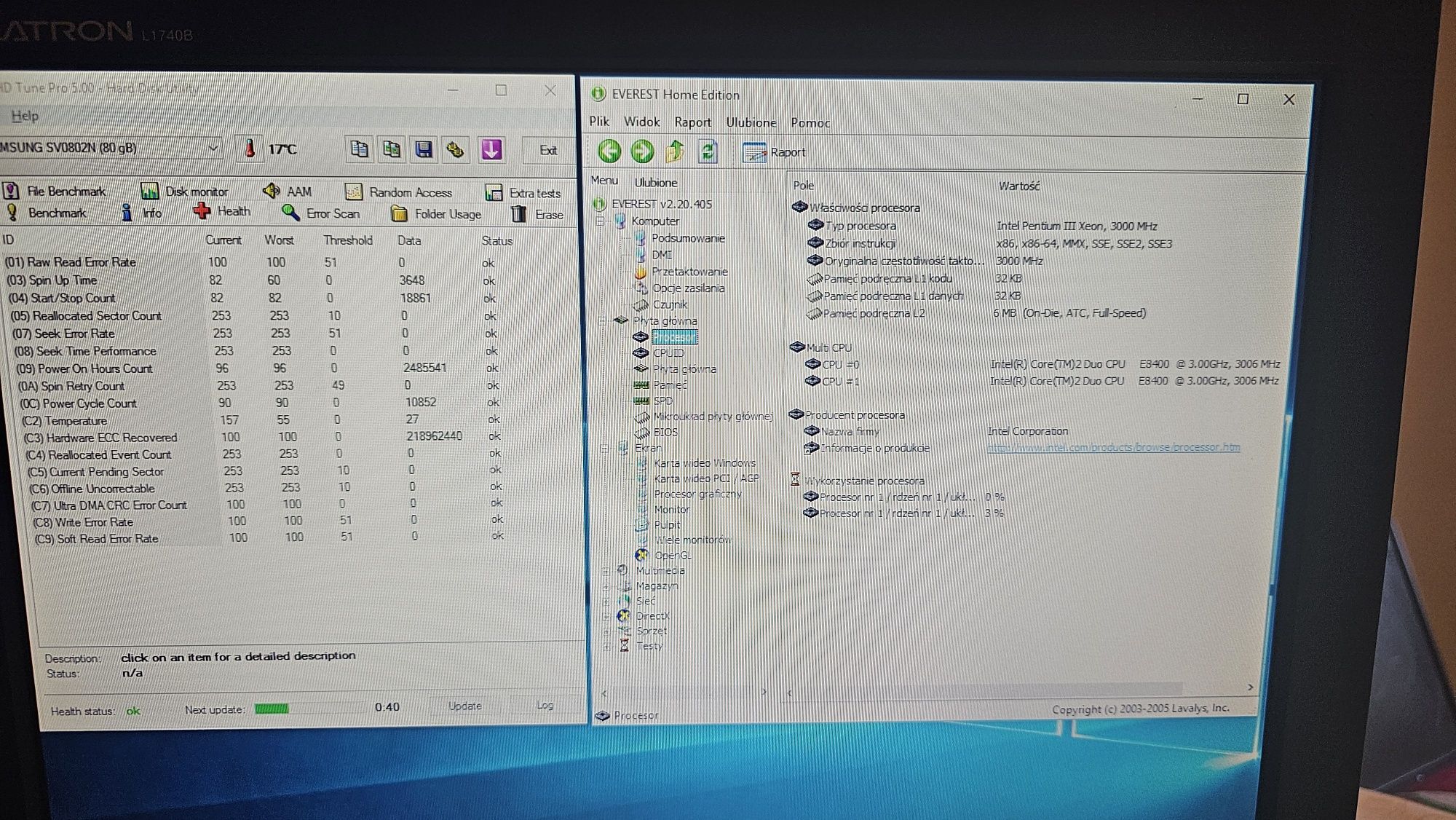Click the green Forward arrow in EVEREST toolbar

point(642,151)
